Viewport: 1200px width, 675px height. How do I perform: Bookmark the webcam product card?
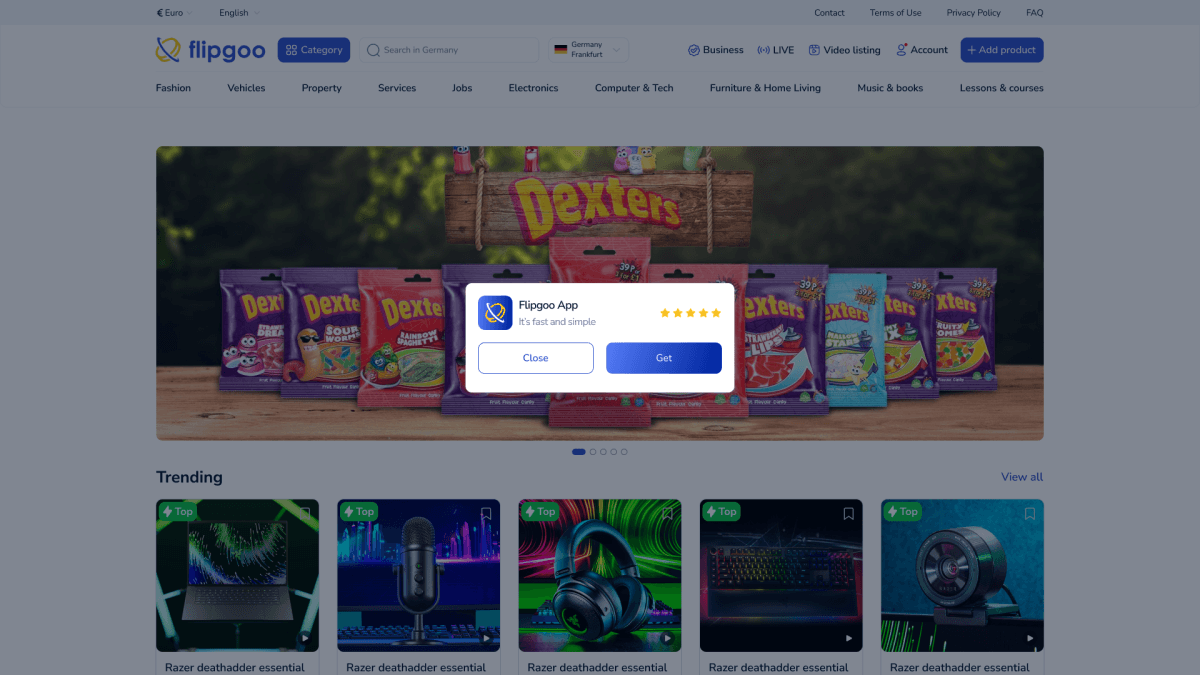tap(1029, 514)
